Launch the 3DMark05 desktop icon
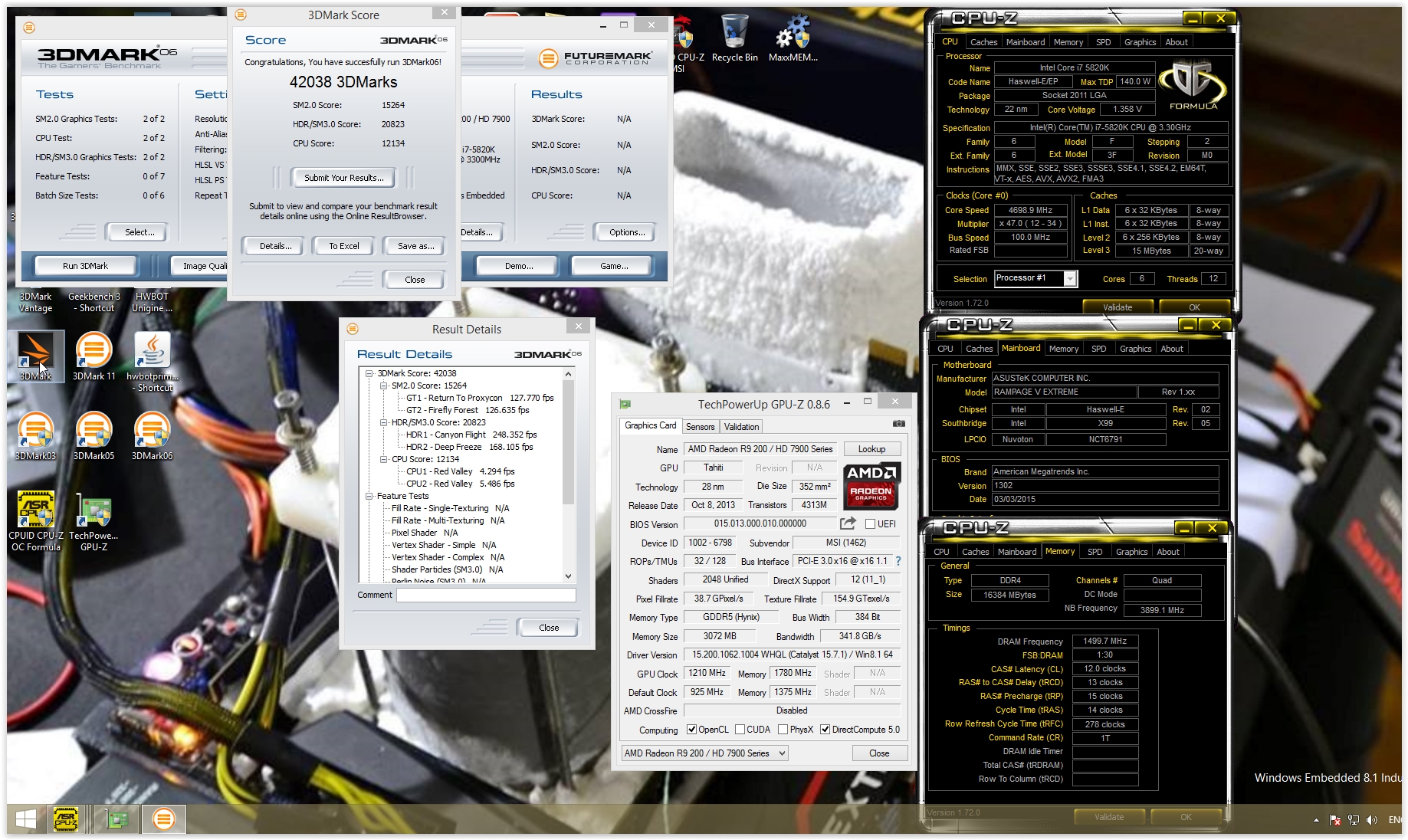1408x840 pixels. pyautogui.click(x=94, y=435)
